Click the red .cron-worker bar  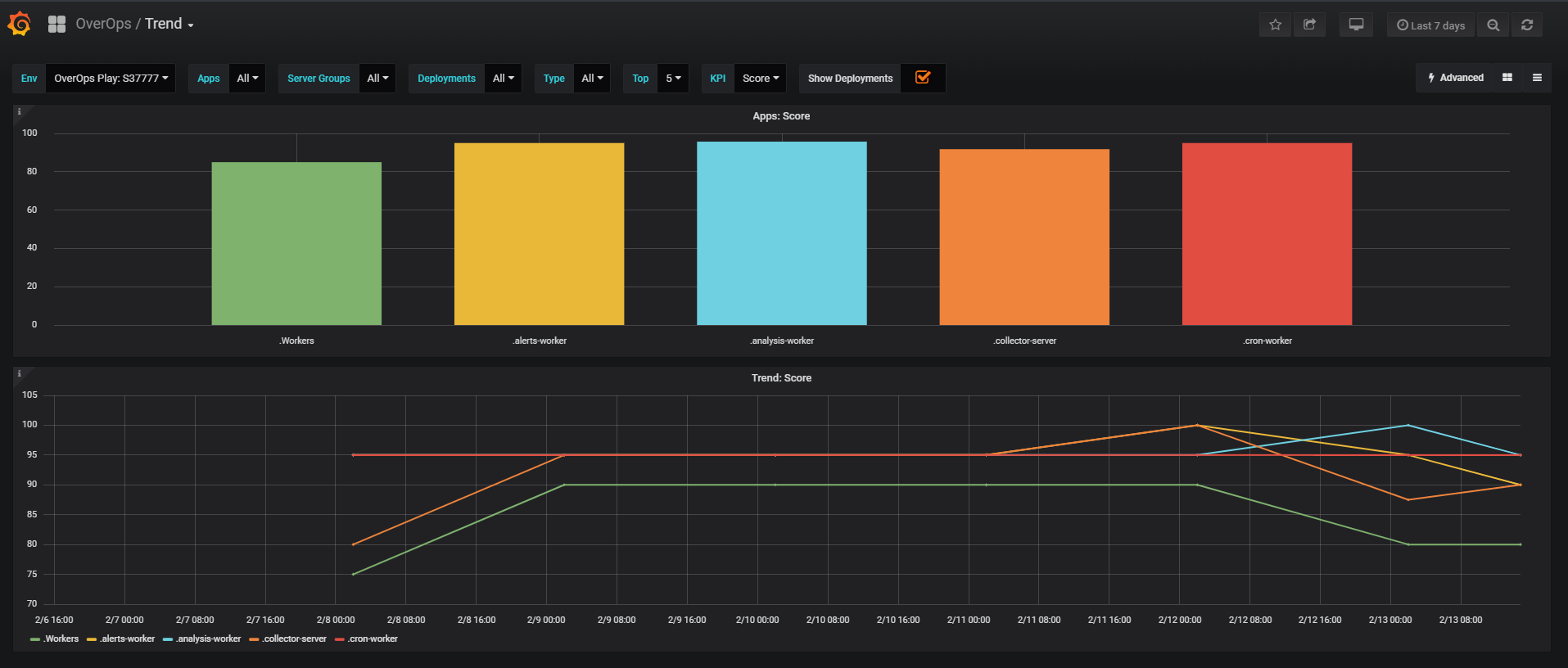[1267, 234]
